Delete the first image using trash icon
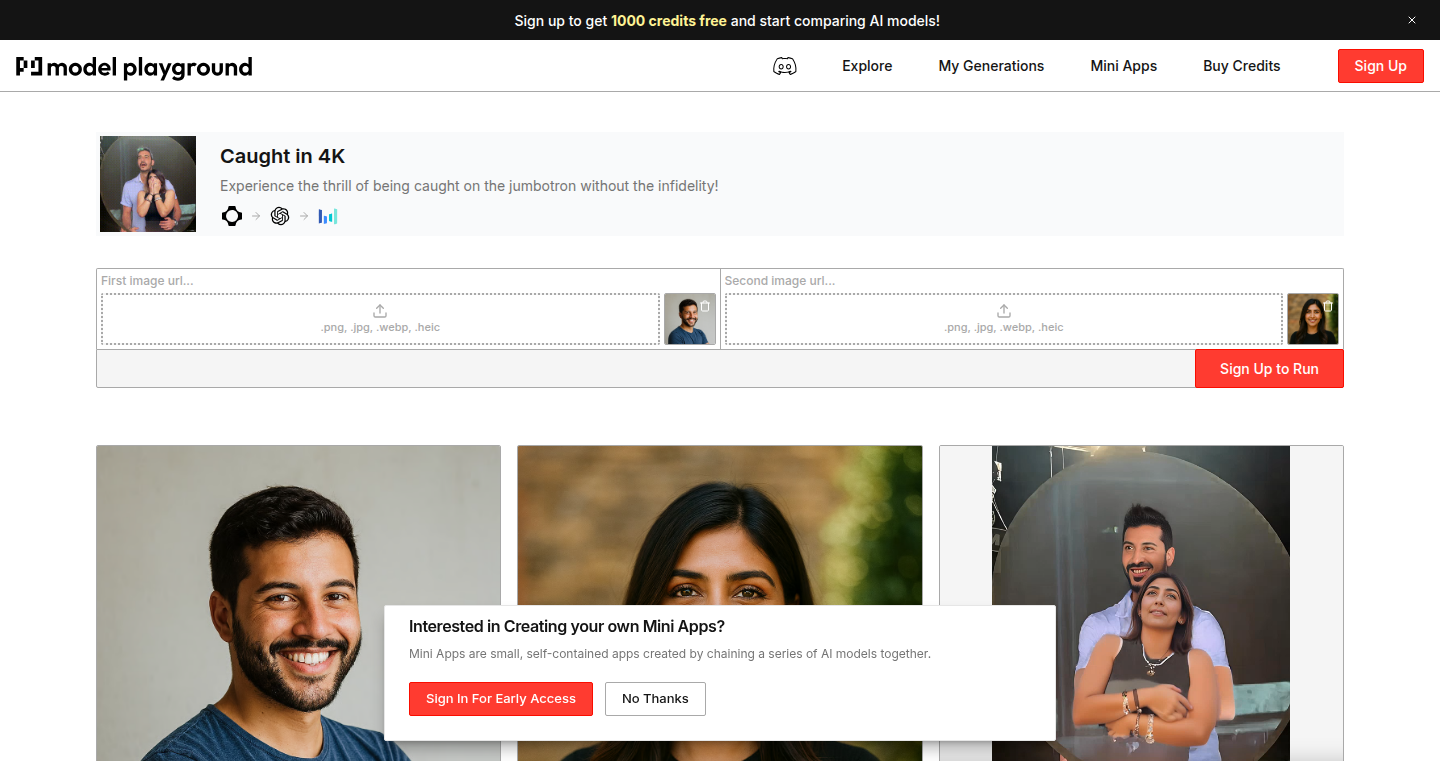 pos(705,306)
